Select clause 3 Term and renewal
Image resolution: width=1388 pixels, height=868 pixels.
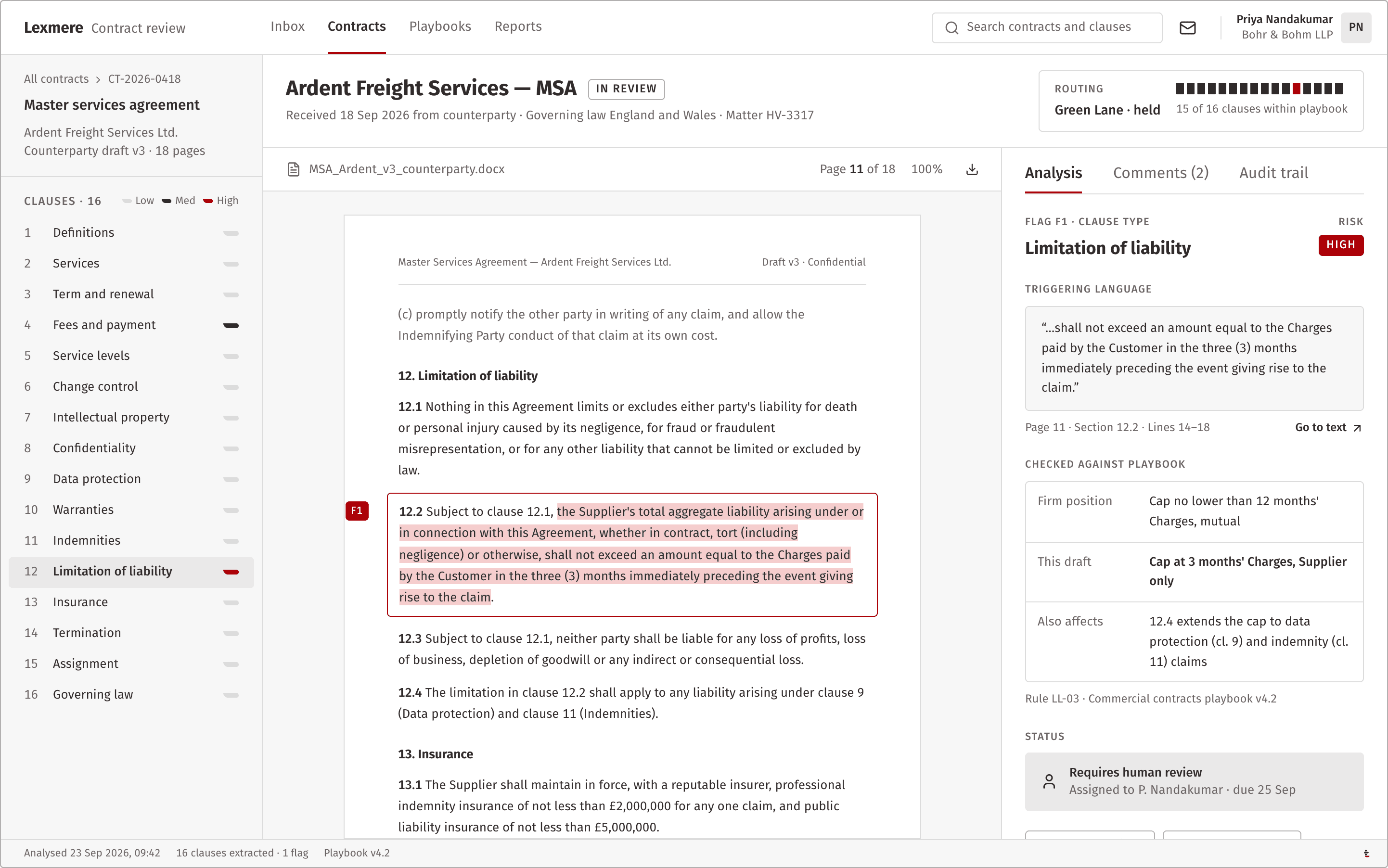pyautogui.click(x=131, y=294)
